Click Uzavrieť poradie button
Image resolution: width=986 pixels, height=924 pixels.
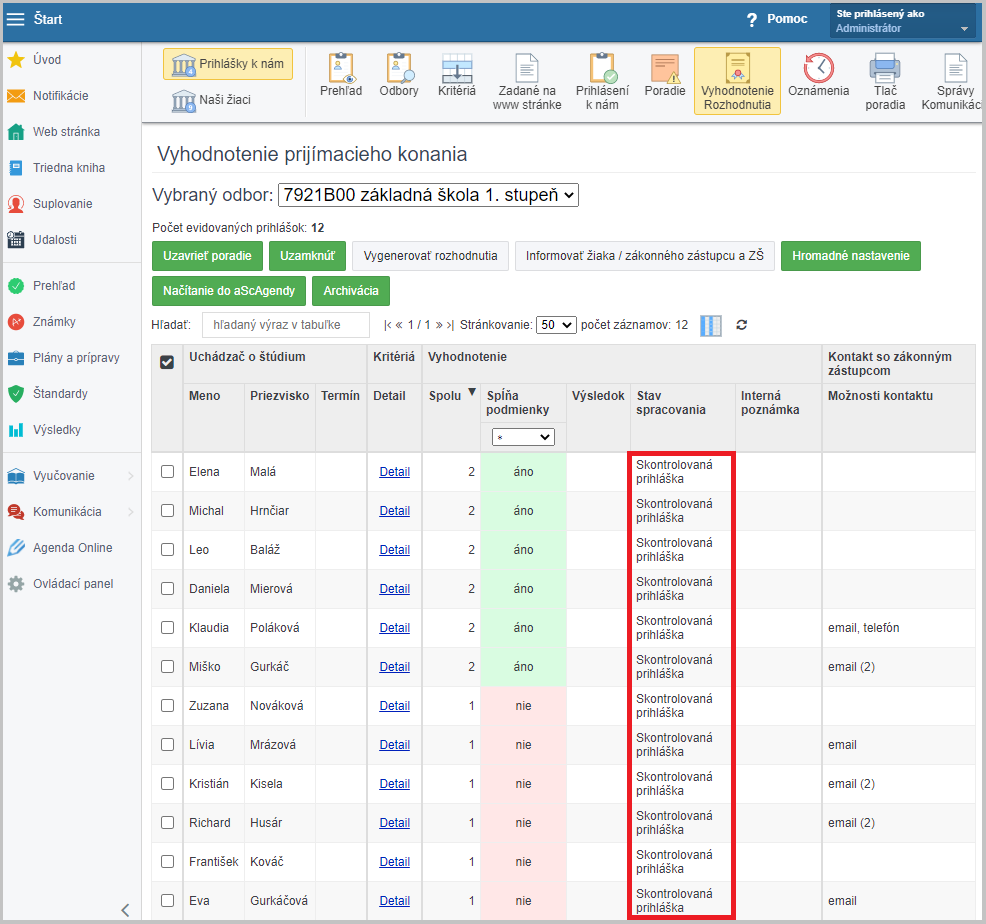coord(208,256)
